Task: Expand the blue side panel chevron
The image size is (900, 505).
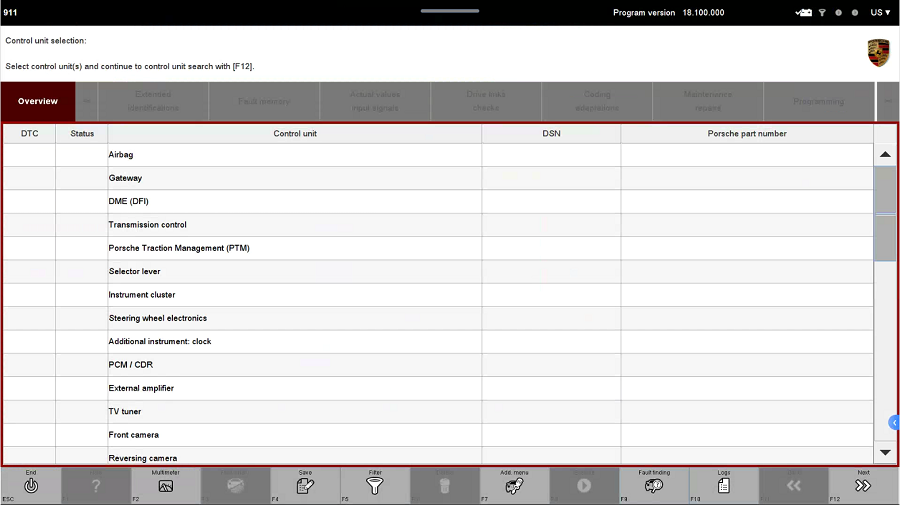Action: coord(894,423)
